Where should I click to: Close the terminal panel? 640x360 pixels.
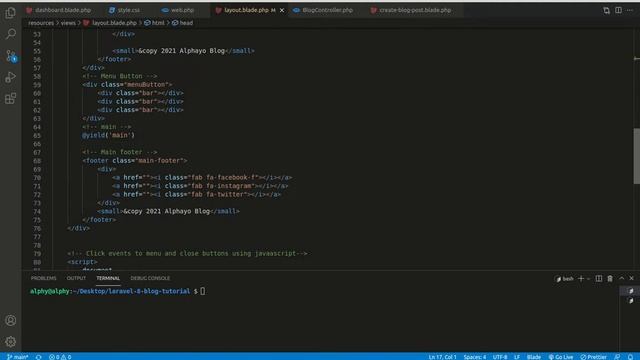(x=631, y=278)
